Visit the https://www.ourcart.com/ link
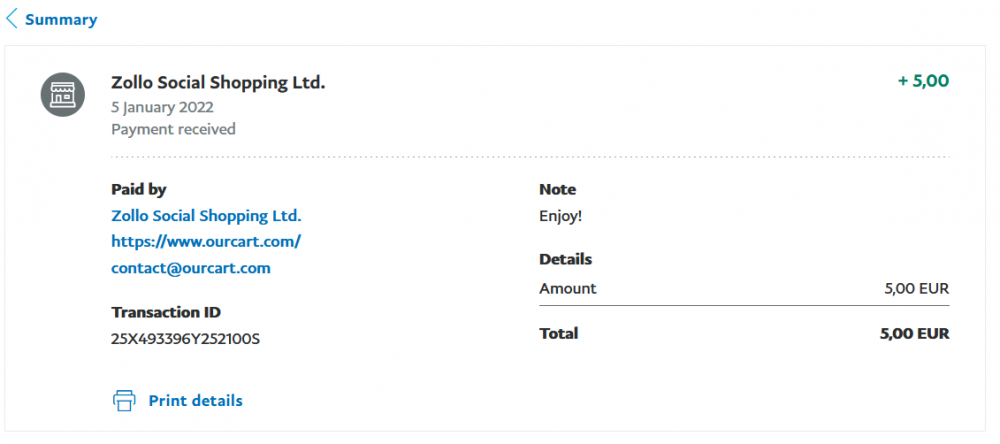The height and width of the screenshot is (444, 1000). coord(206,242)
